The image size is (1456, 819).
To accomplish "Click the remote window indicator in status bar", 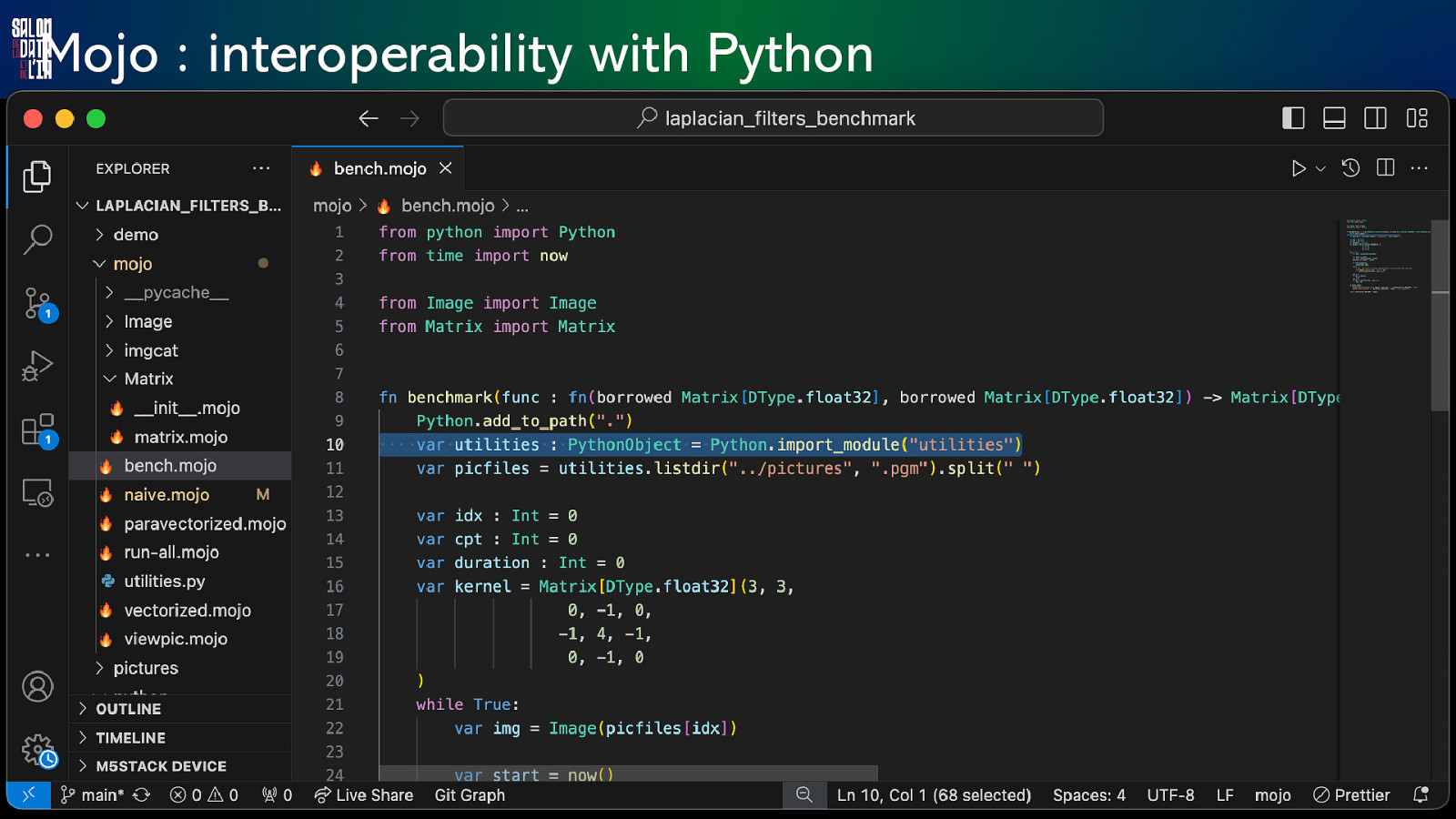I will point(28,794).
